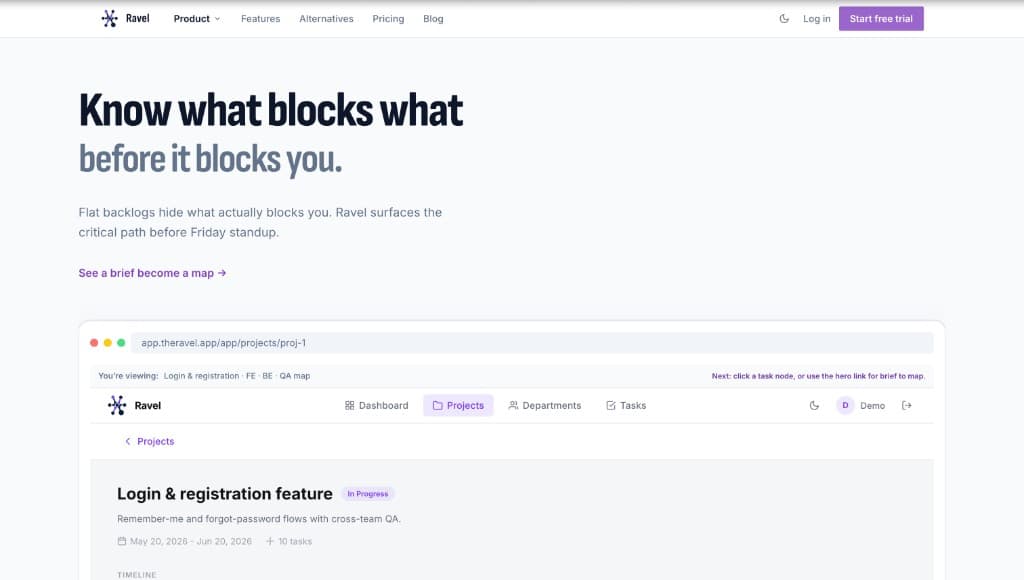Open the Departments tab in demo app
The height and width of the screenshot is (580, 1024).
545,406
